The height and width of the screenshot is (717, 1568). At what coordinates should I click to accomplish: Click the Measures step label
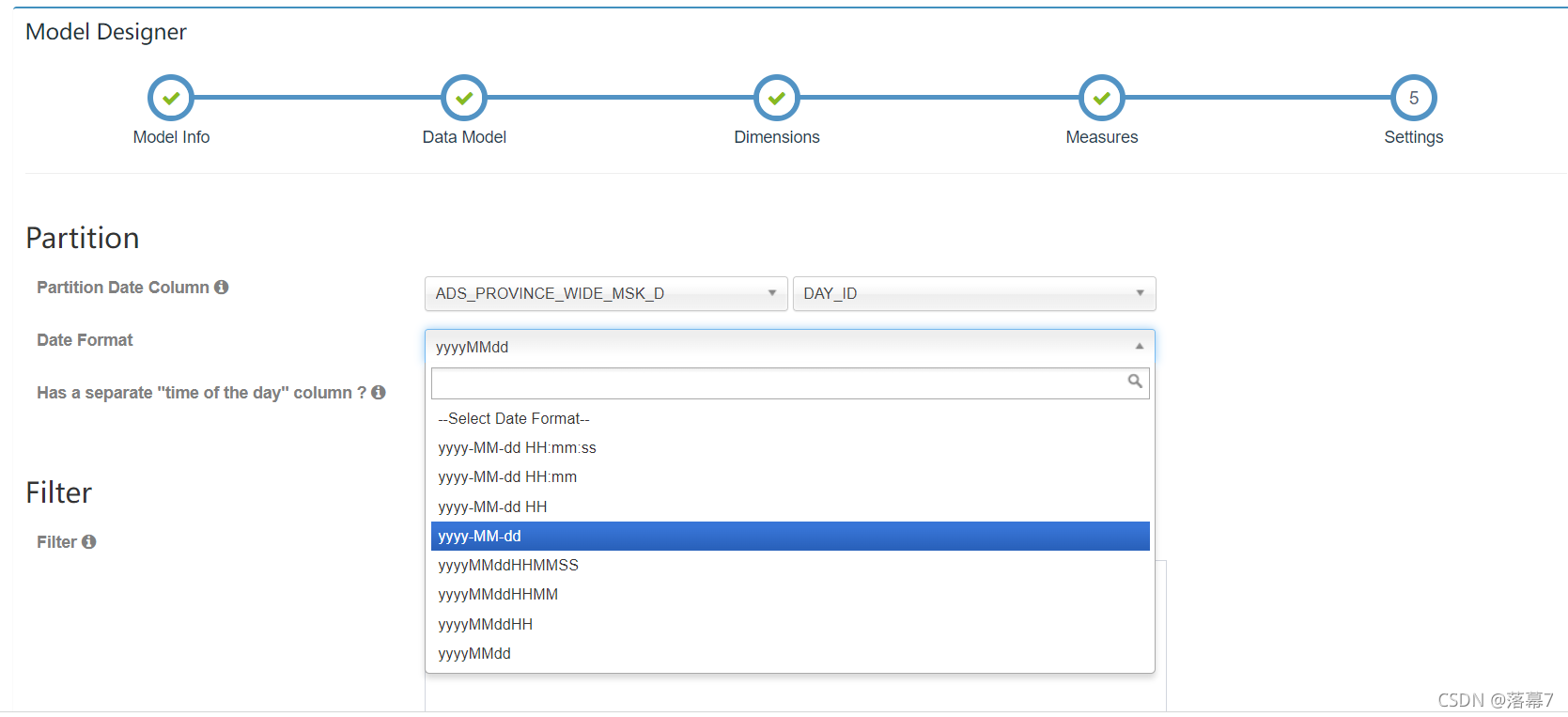[1102, 137]
